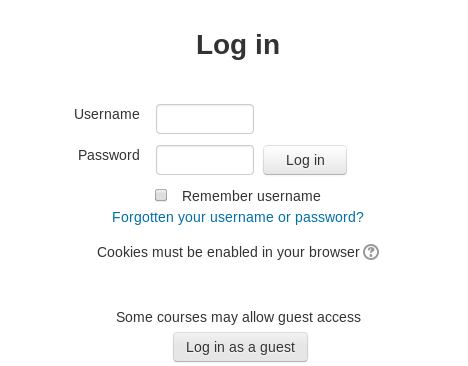Place cursor in the text box beside Username

click(x=205, y=119)
